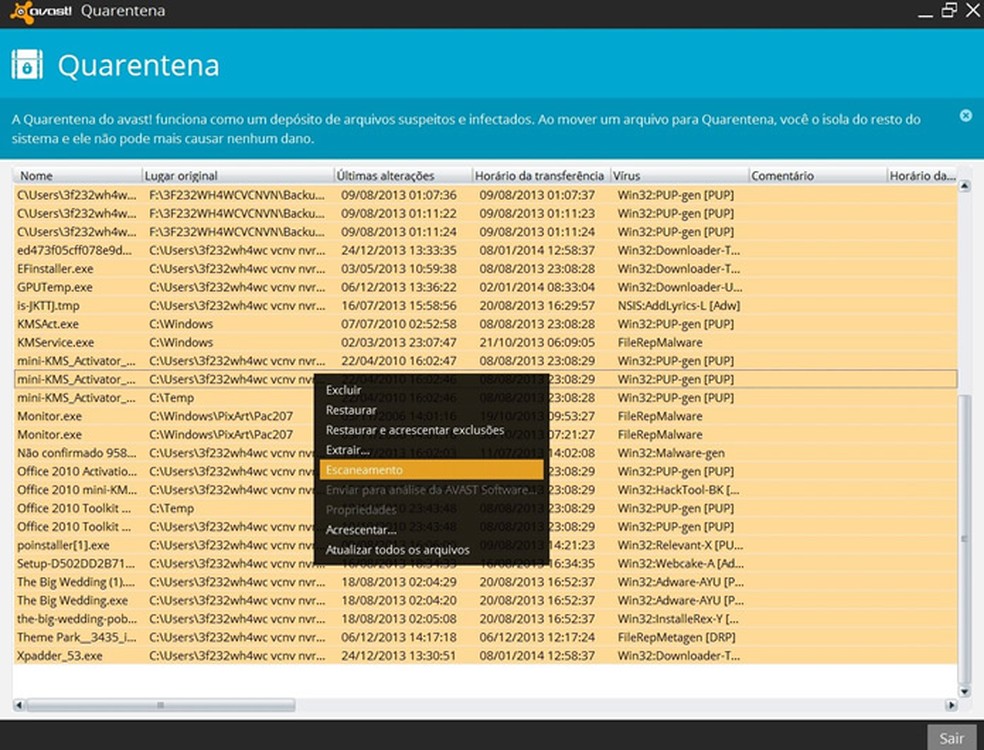Image resolution: width=984 pixels, height=750 pixels.
Task: Click the Horário da transferência column header
Action: click(x=541, y=175)
